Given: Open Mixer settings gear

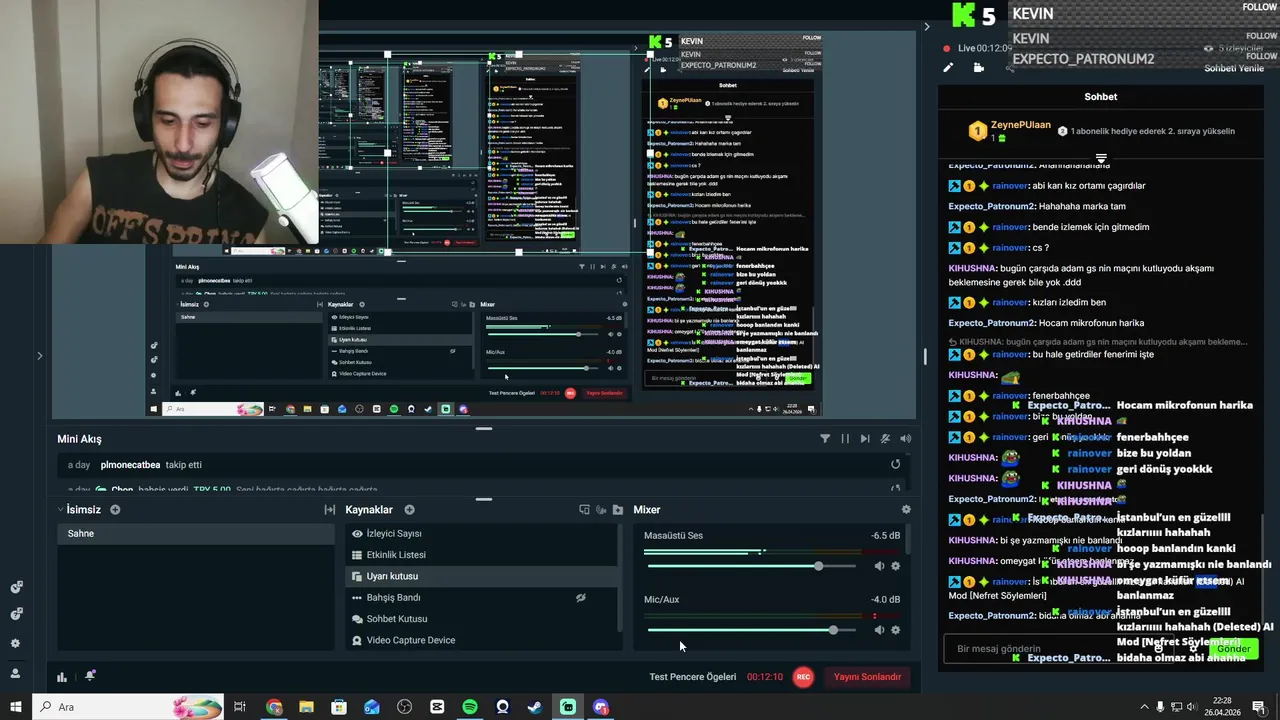Looking at the screenshot, I should click(x=906, y=509).
